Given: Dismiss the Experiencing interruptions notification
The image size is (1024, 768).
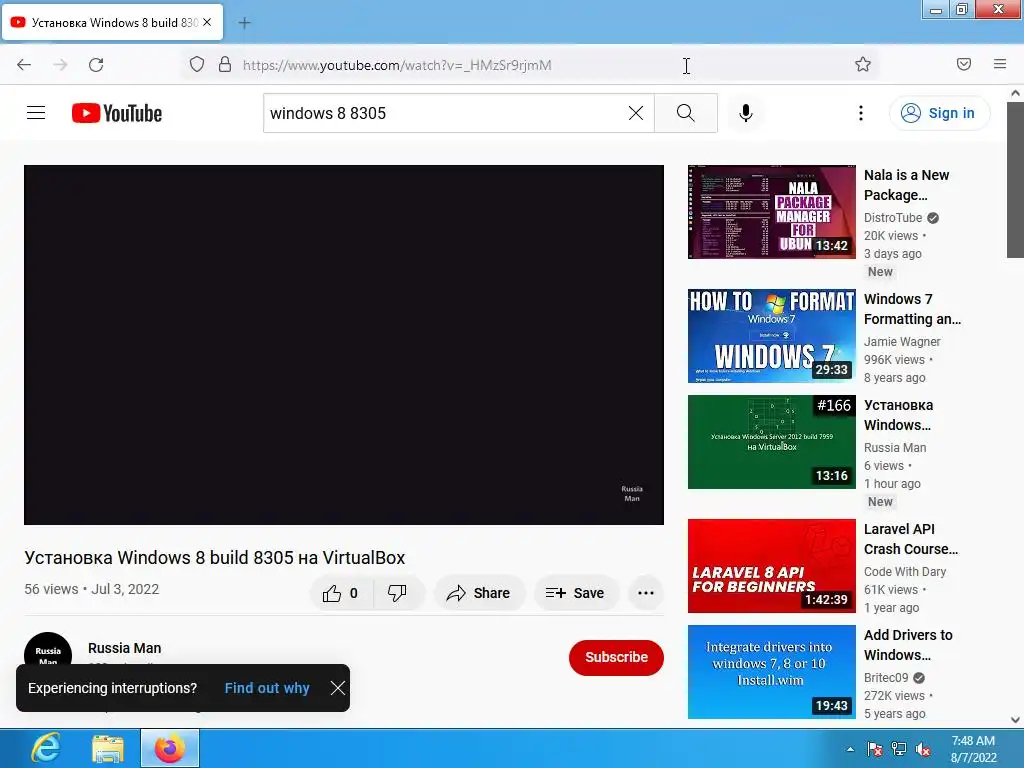Looking at the screenshot, I should point(338,688).
